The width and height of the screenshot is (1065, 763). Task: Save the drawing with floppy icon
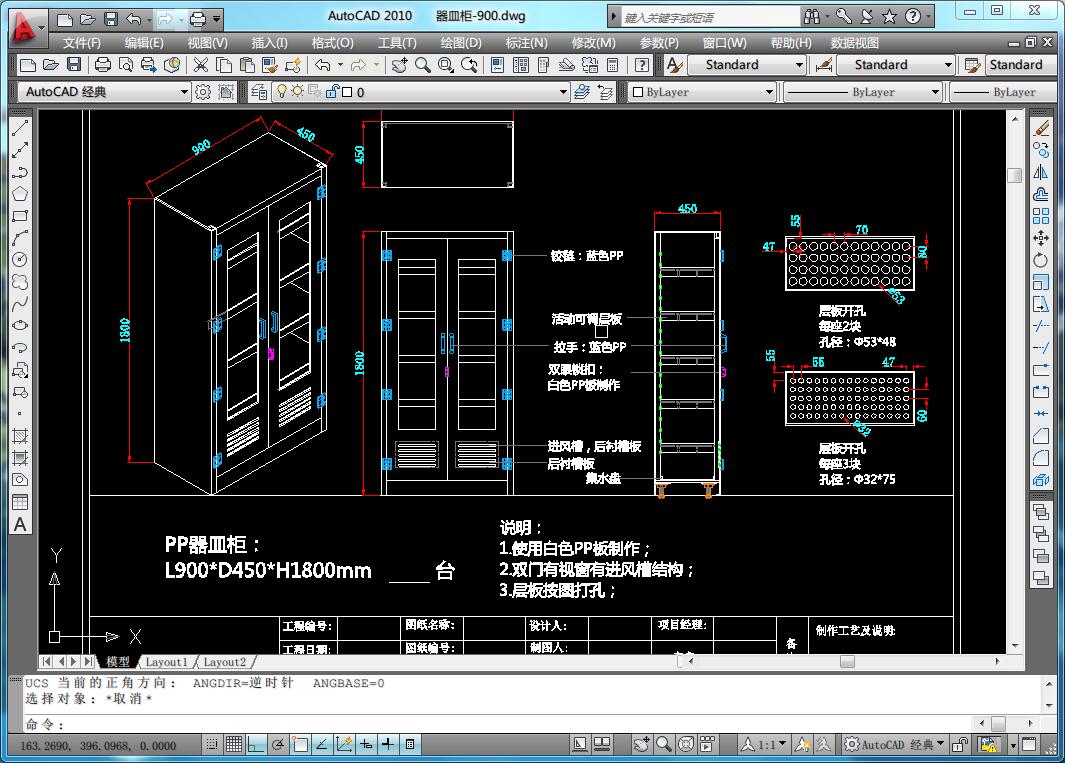point(74,65)
